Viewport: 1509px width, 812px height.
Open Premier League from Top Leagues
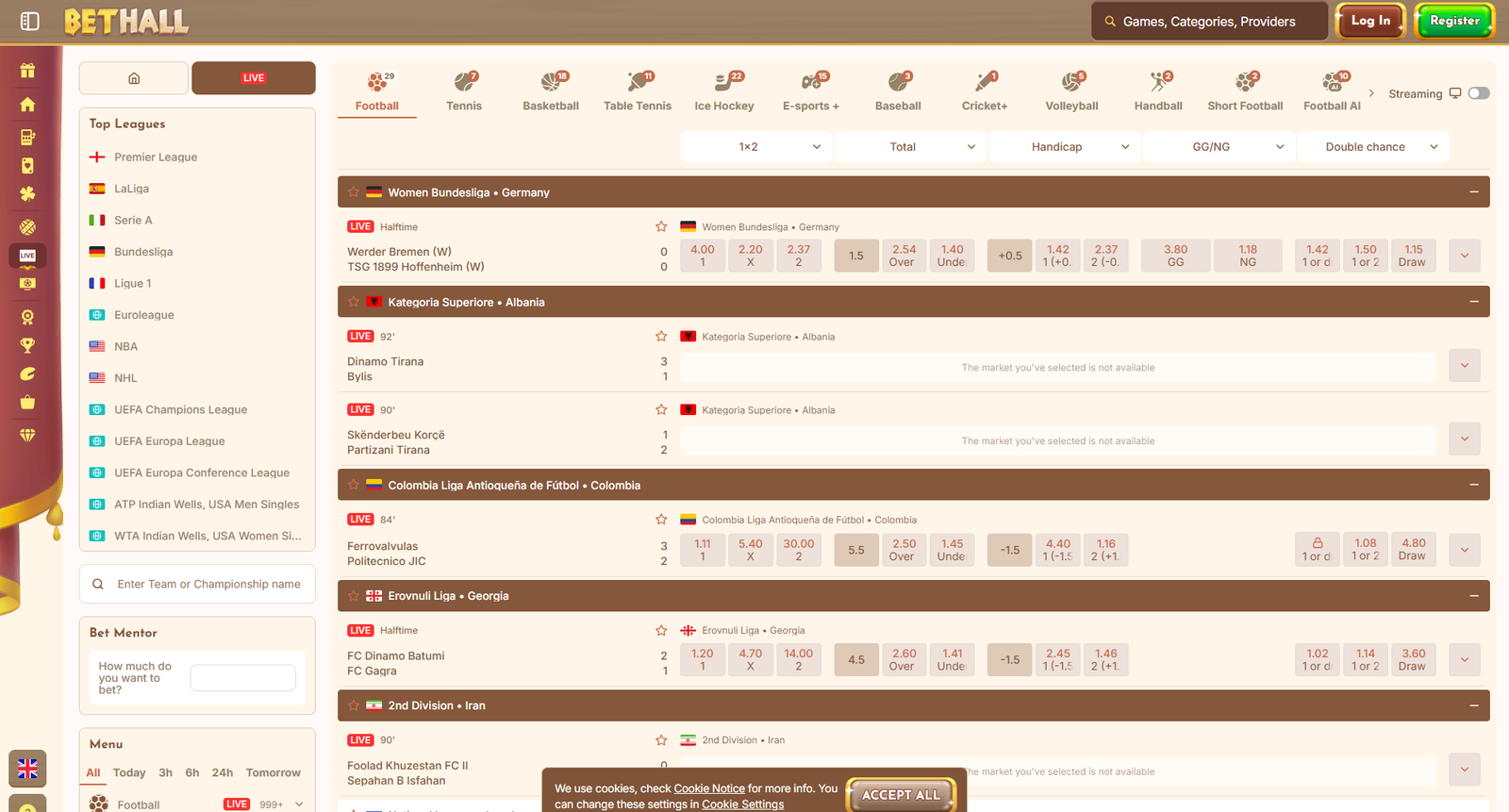[x=156, y=157]
